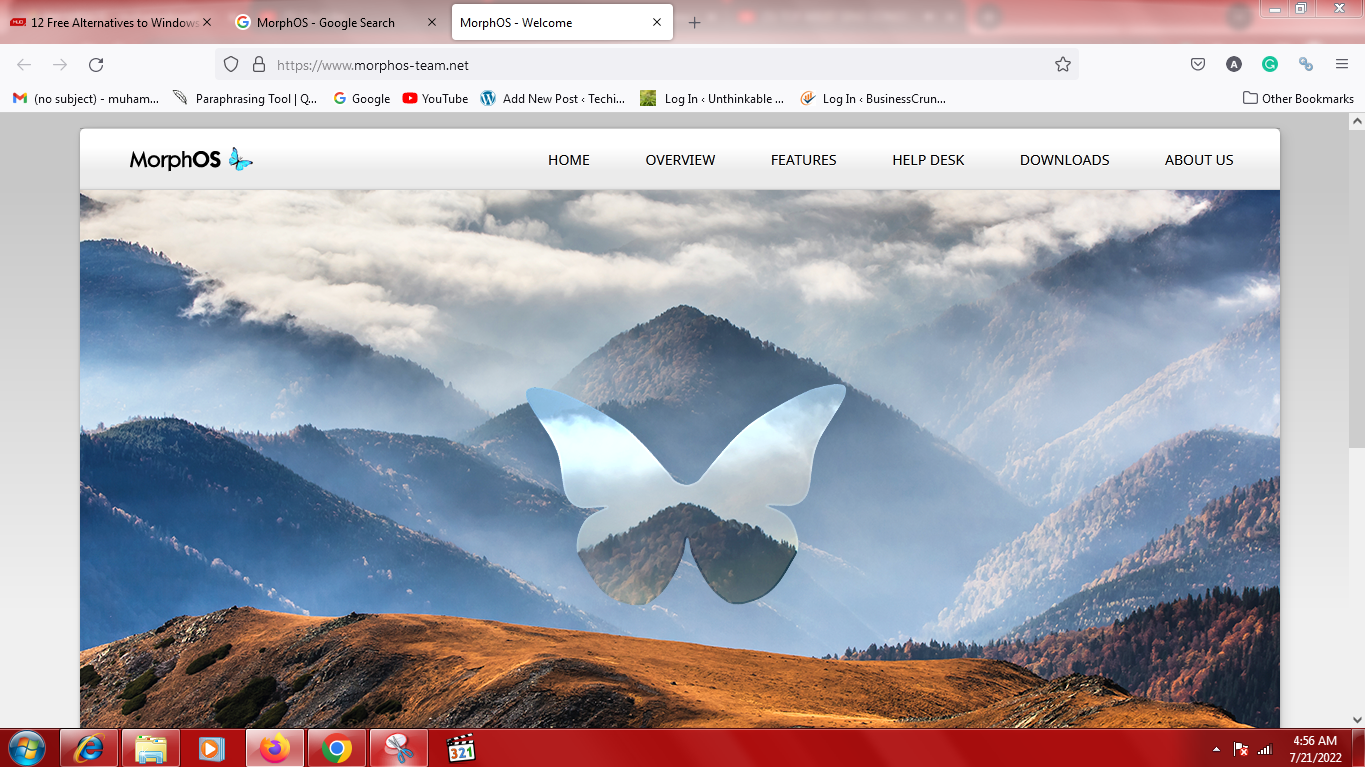
Task: Open the Firefox hamburger menu
Action: point(1342,64)
